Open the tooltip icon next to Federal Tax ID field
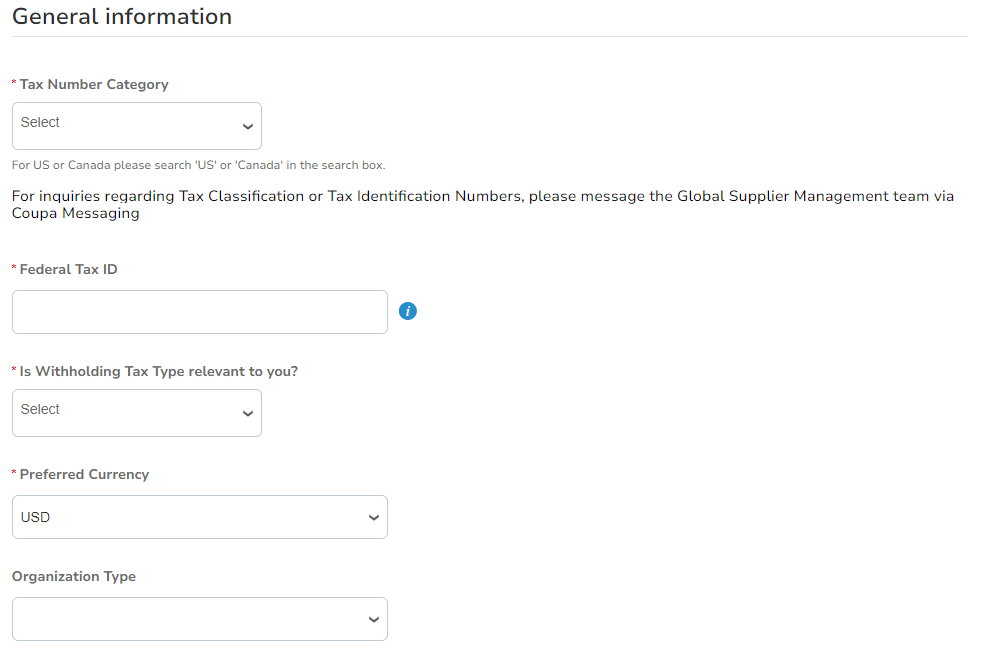The height and width of the screenshot is (669, 982). click(407, 311)
